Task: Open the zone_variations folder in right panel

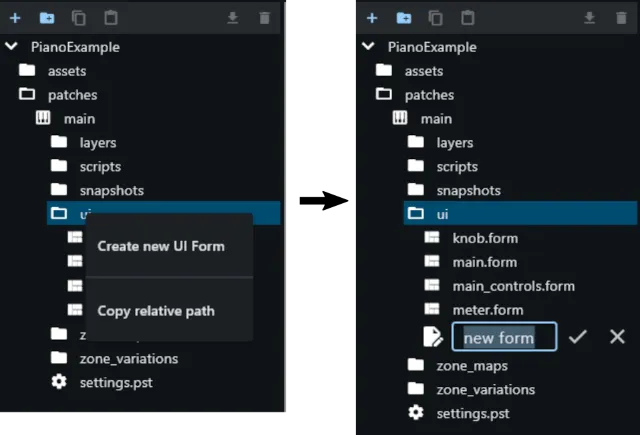Action: (x=471, y=389)
